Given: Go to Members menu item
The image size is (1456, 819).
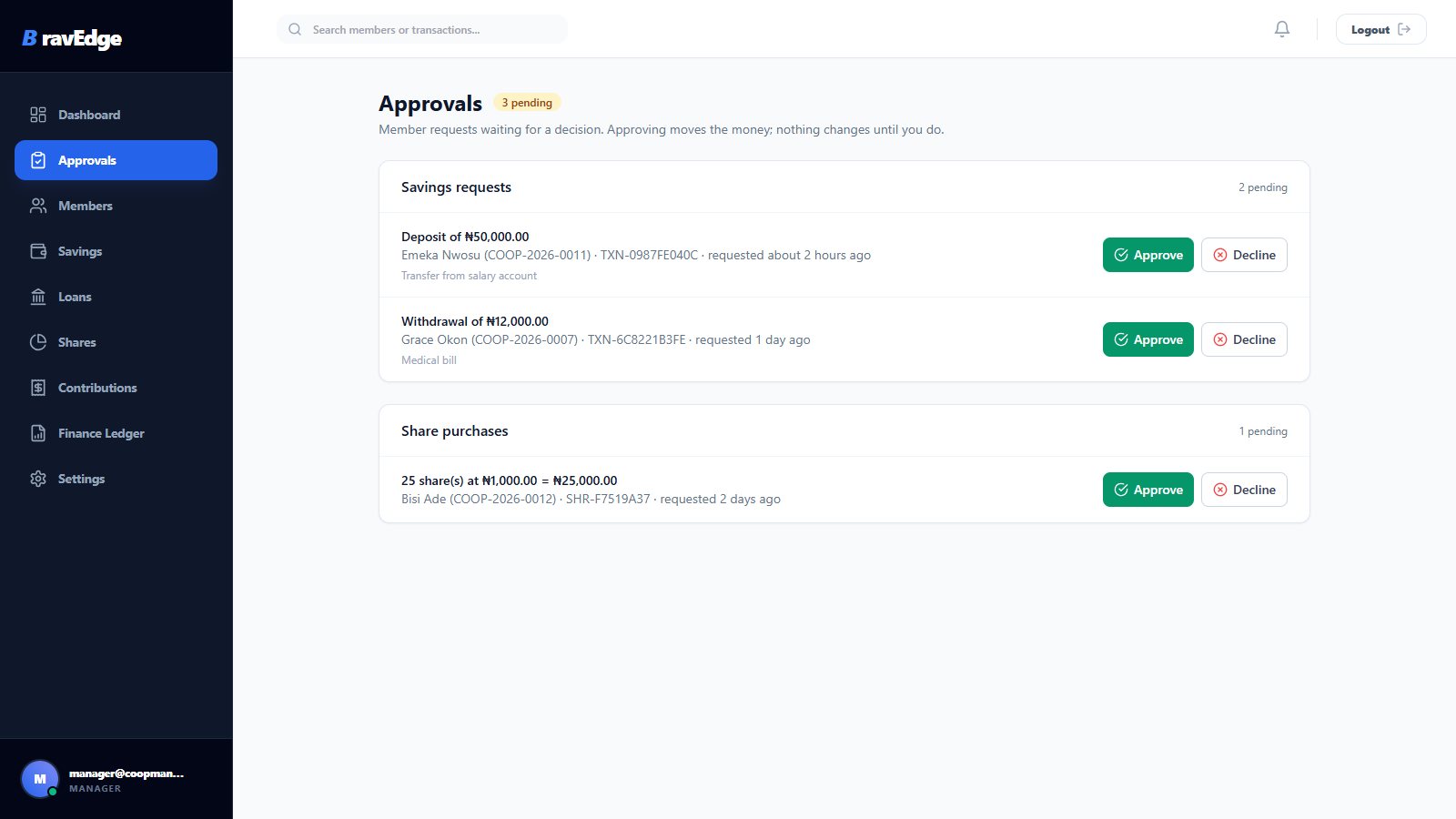Looking at the screenshot, I should coord(116,206).
